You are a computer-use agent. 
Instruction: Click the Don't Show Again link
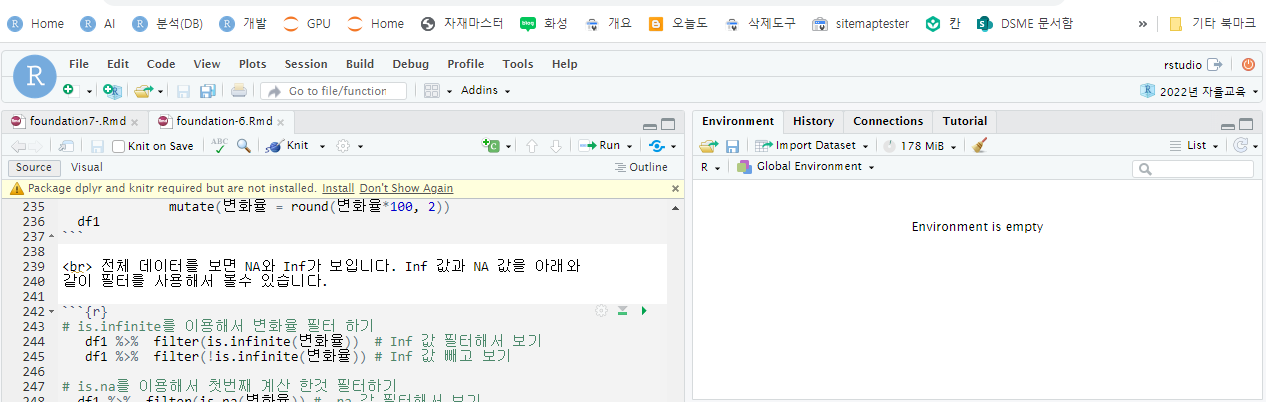(x=406, y=188)
